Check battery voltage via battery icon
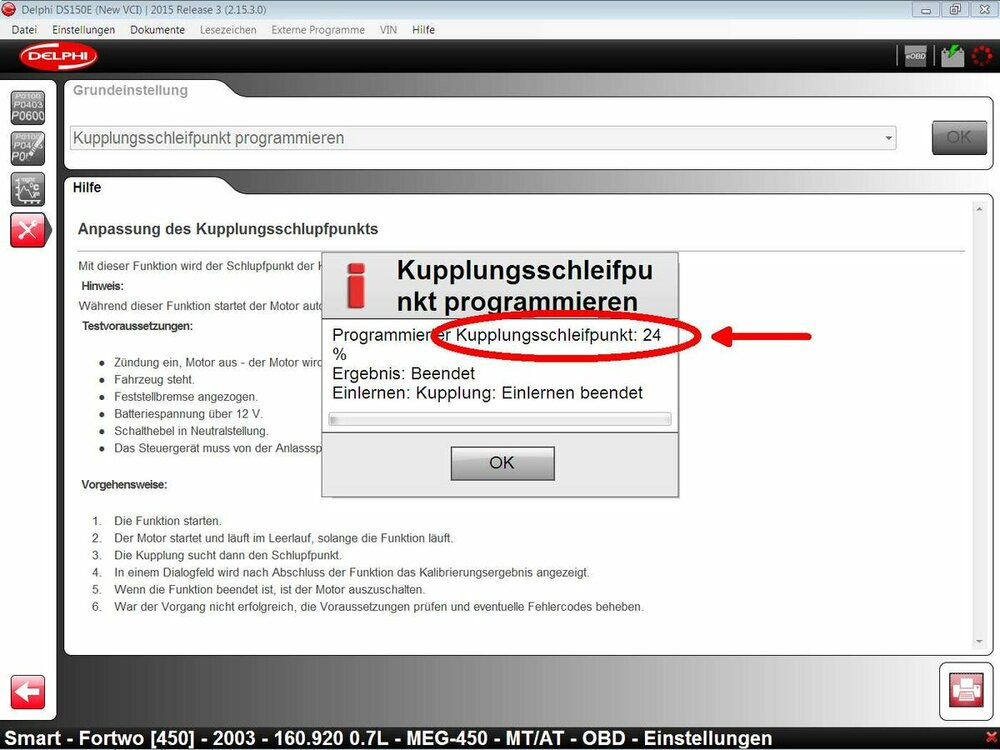The height and width of the screenshot is (750, 1000). point(951,55)
